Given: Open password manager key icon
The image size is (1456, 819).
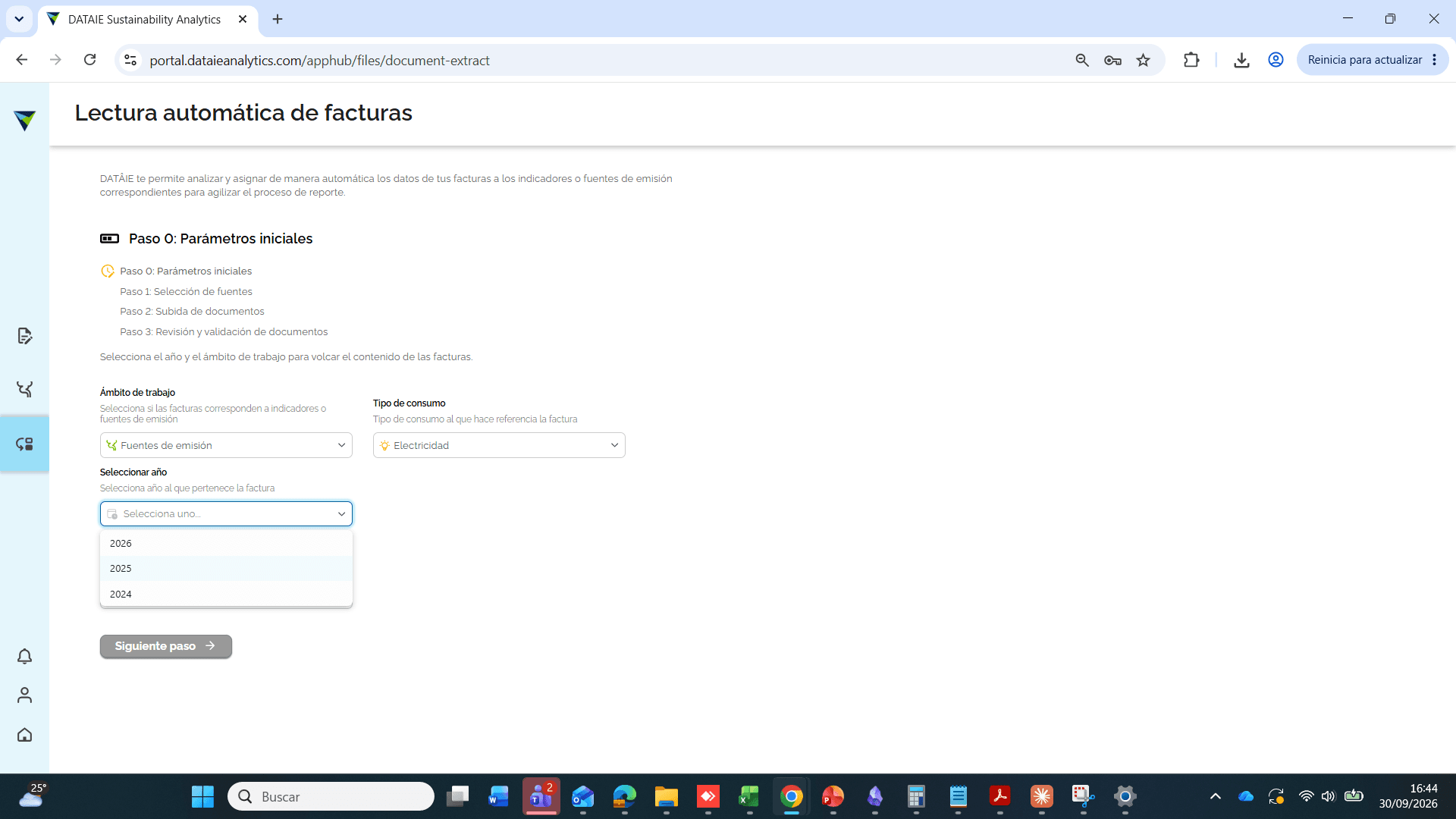Looking at the screenshot, I should (x=1112, y=60).
